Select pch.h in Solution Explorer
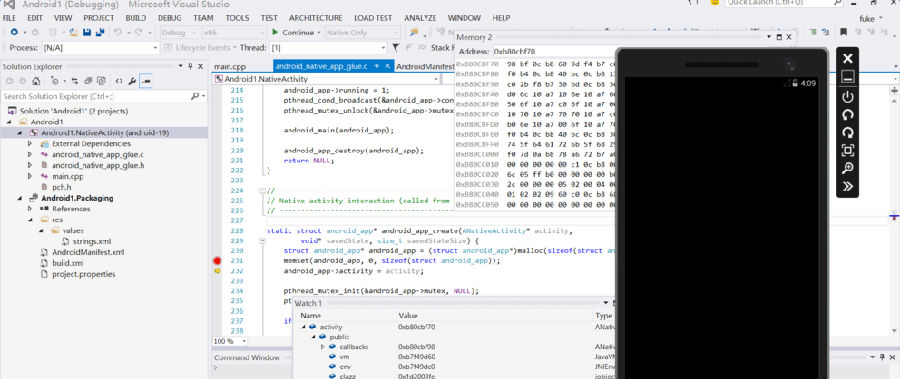 click(61, 187)
